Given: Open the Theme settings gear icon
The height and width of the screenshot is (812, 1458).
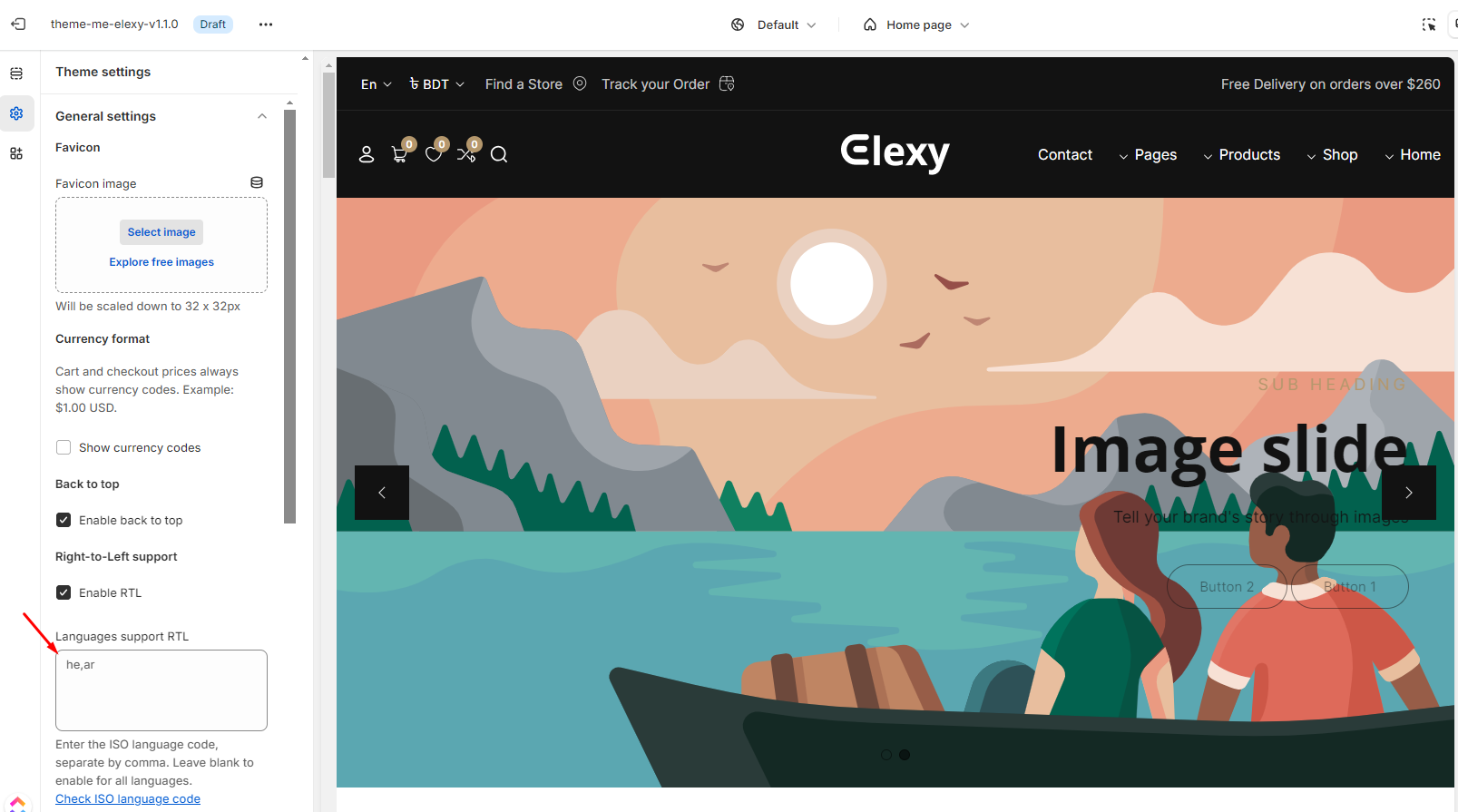Looking at the screenshot, I should pyautogui.click(x=16, y=113).
